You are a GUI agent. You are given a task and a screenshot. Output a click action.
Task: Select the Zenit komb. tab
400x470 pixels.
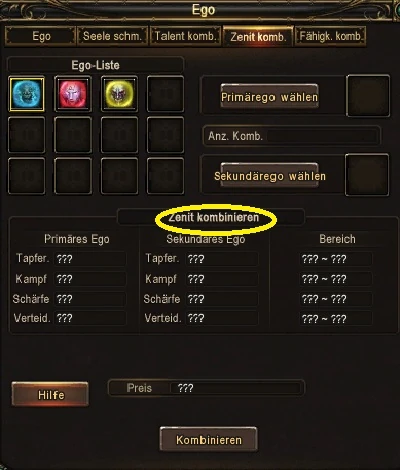point(258,36)
